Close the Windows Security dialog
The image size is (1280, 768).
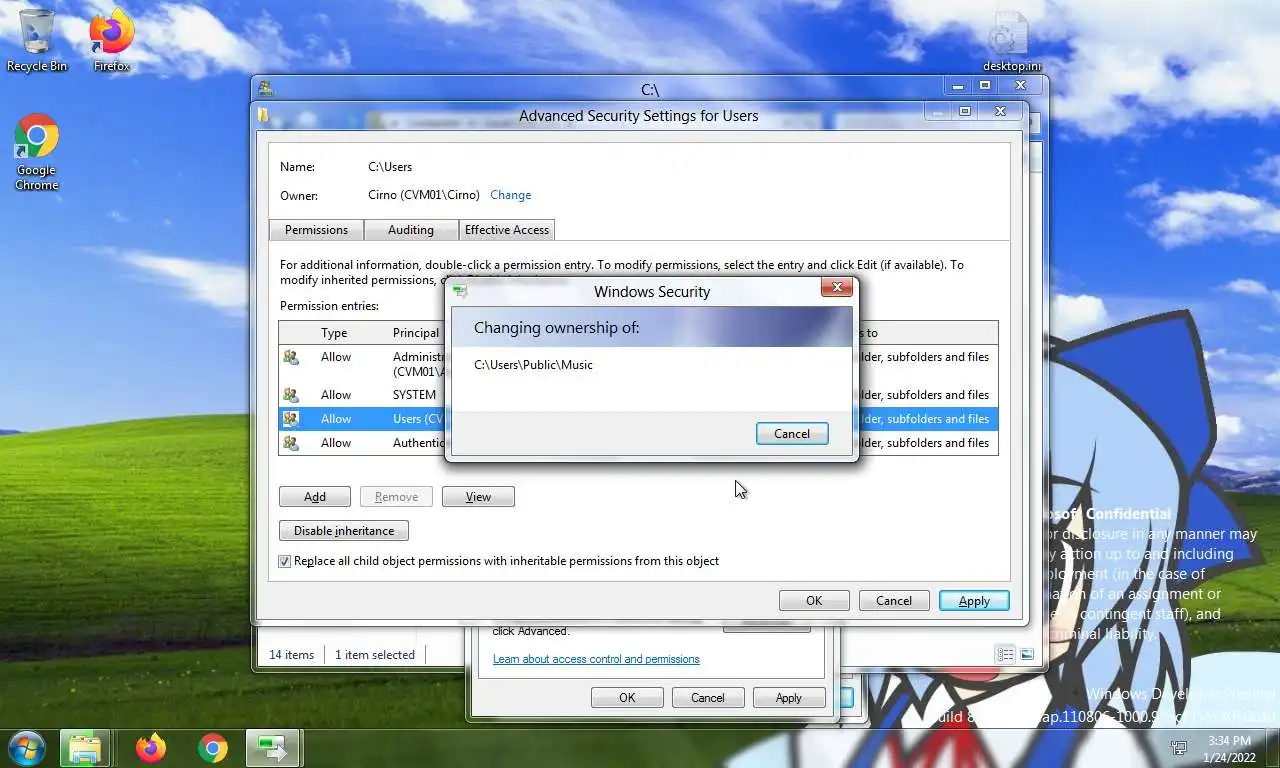pos(837,288)
